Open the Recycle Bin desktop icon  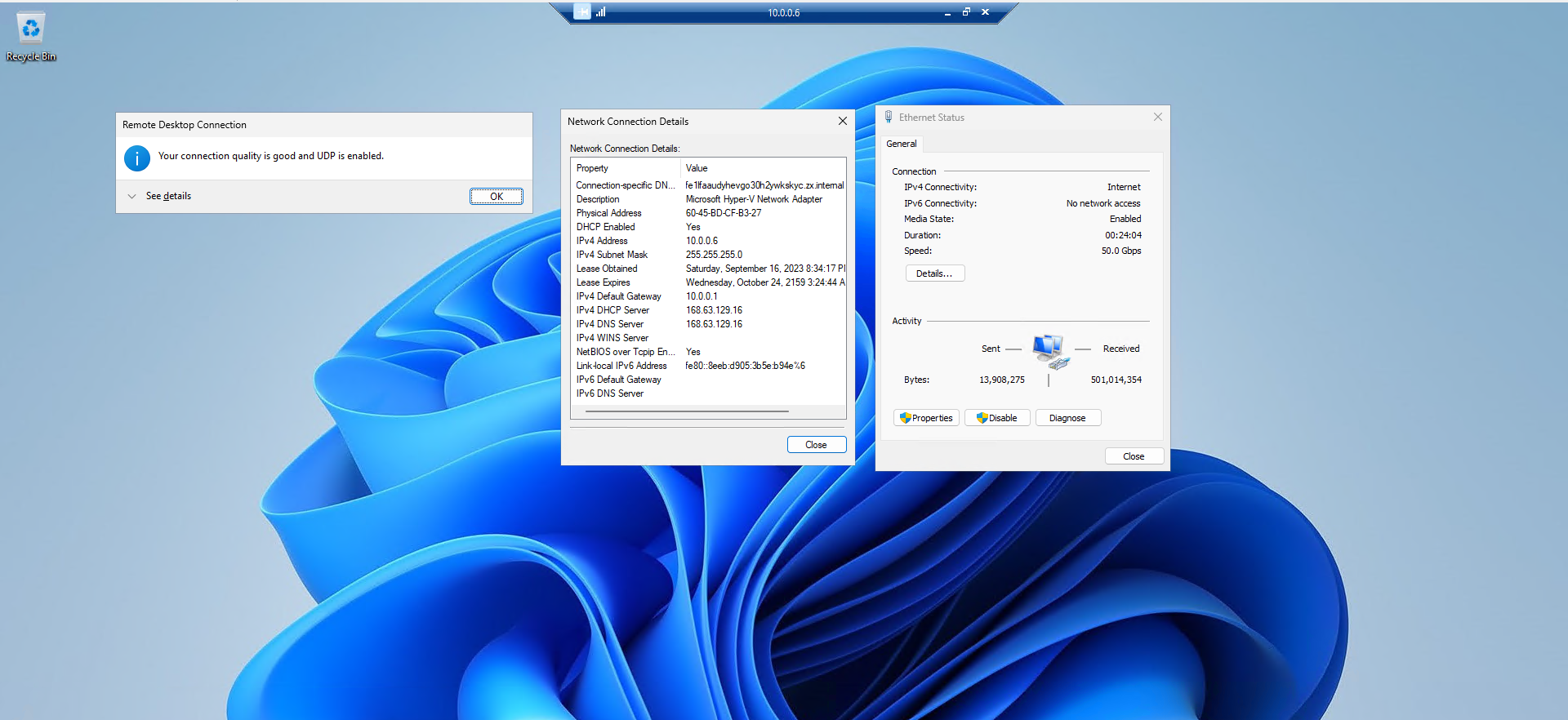(31, 38)
